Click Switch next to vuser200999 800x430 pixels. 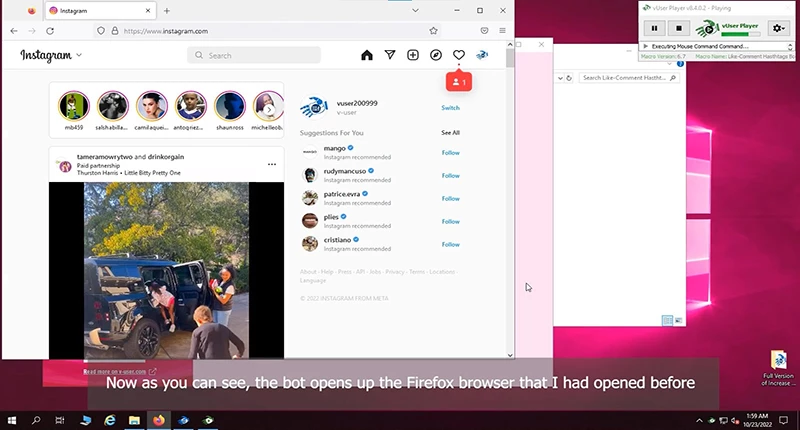[451, 108]
